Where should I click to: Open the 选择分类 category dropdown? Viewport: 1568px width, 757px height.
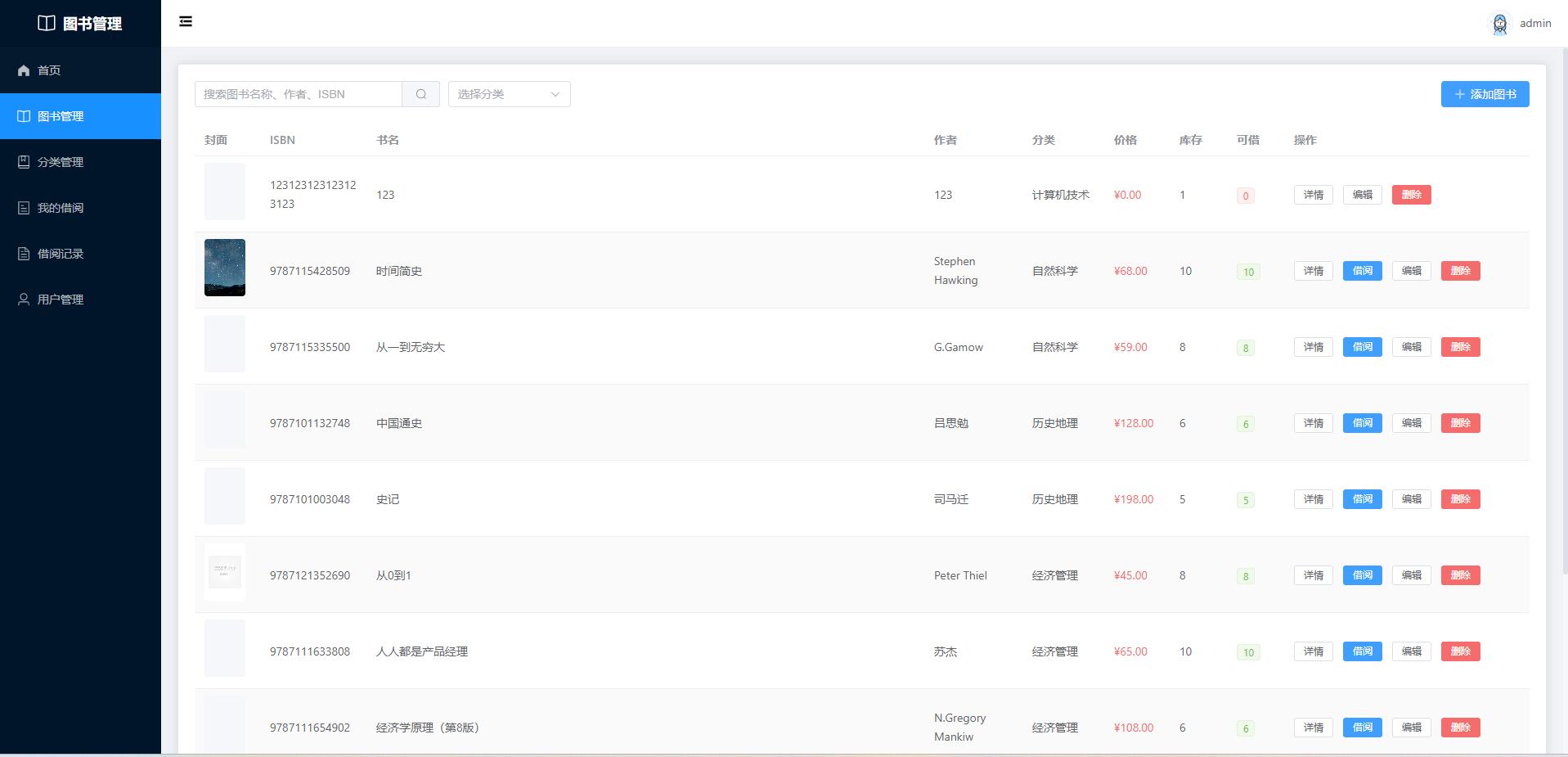pyautogui.click(x=499, y=94)
